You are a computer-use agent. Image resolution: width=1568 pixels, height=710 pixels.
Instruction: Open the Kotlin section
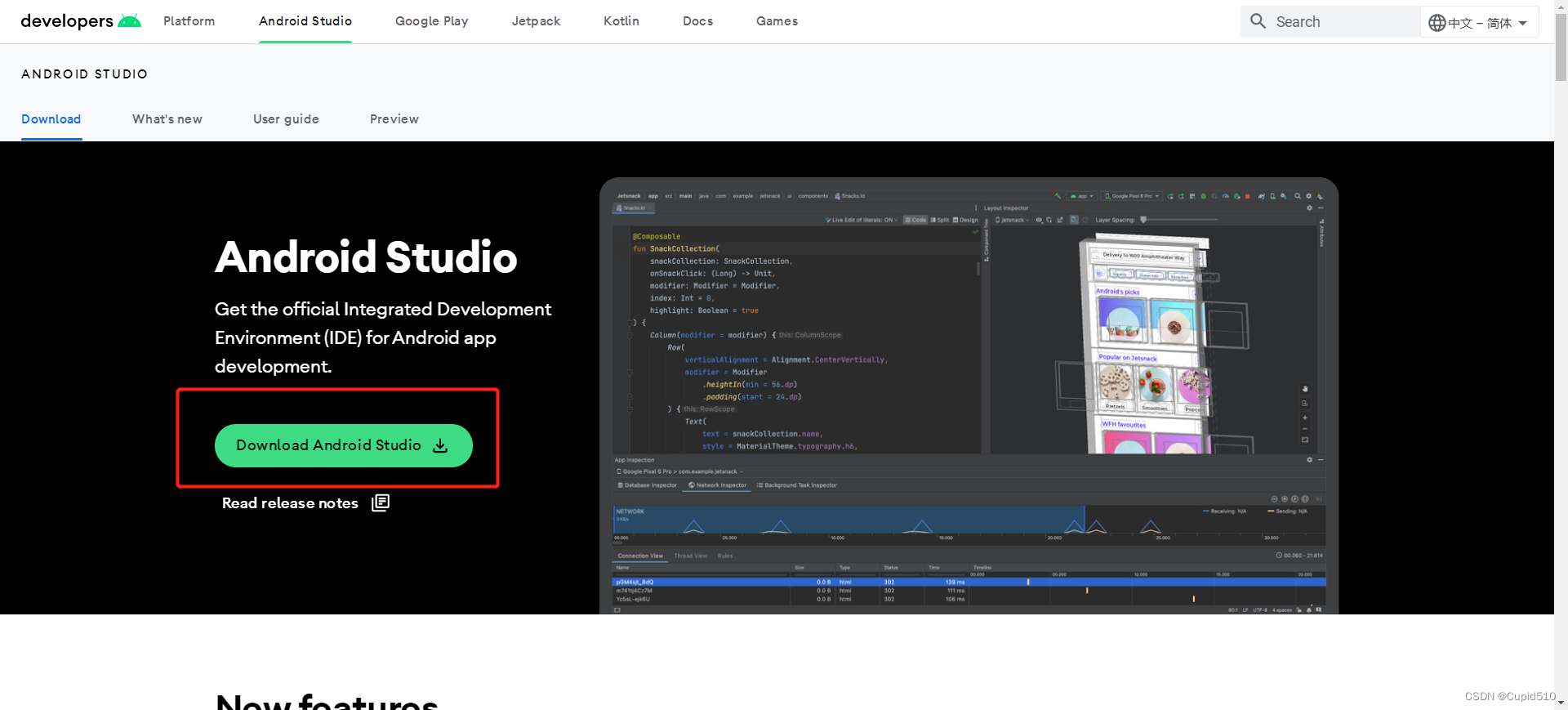click(621, 21)
